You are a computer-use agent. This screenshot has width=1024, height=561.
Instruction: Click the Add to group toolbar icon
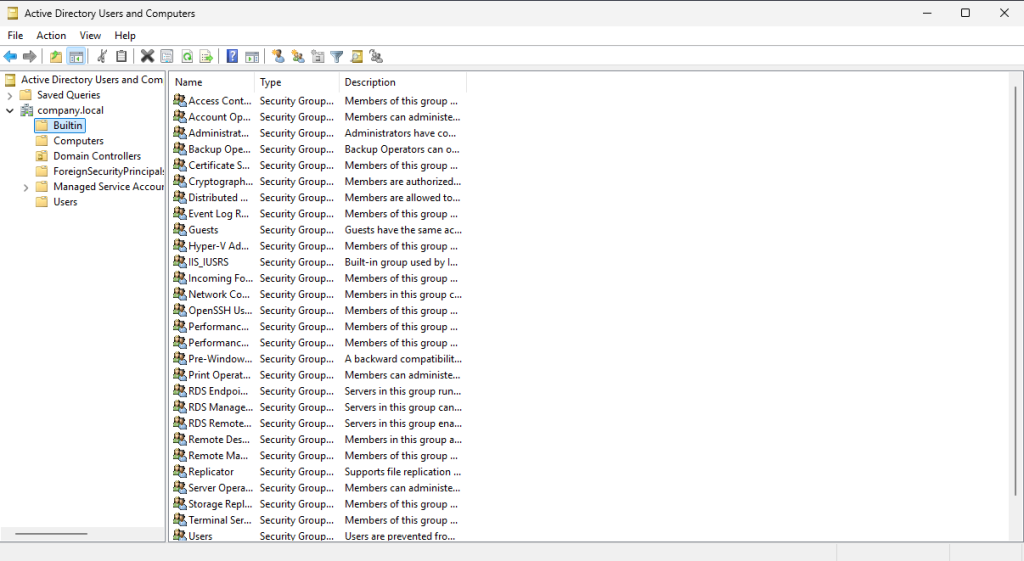[x=376, y=57]
